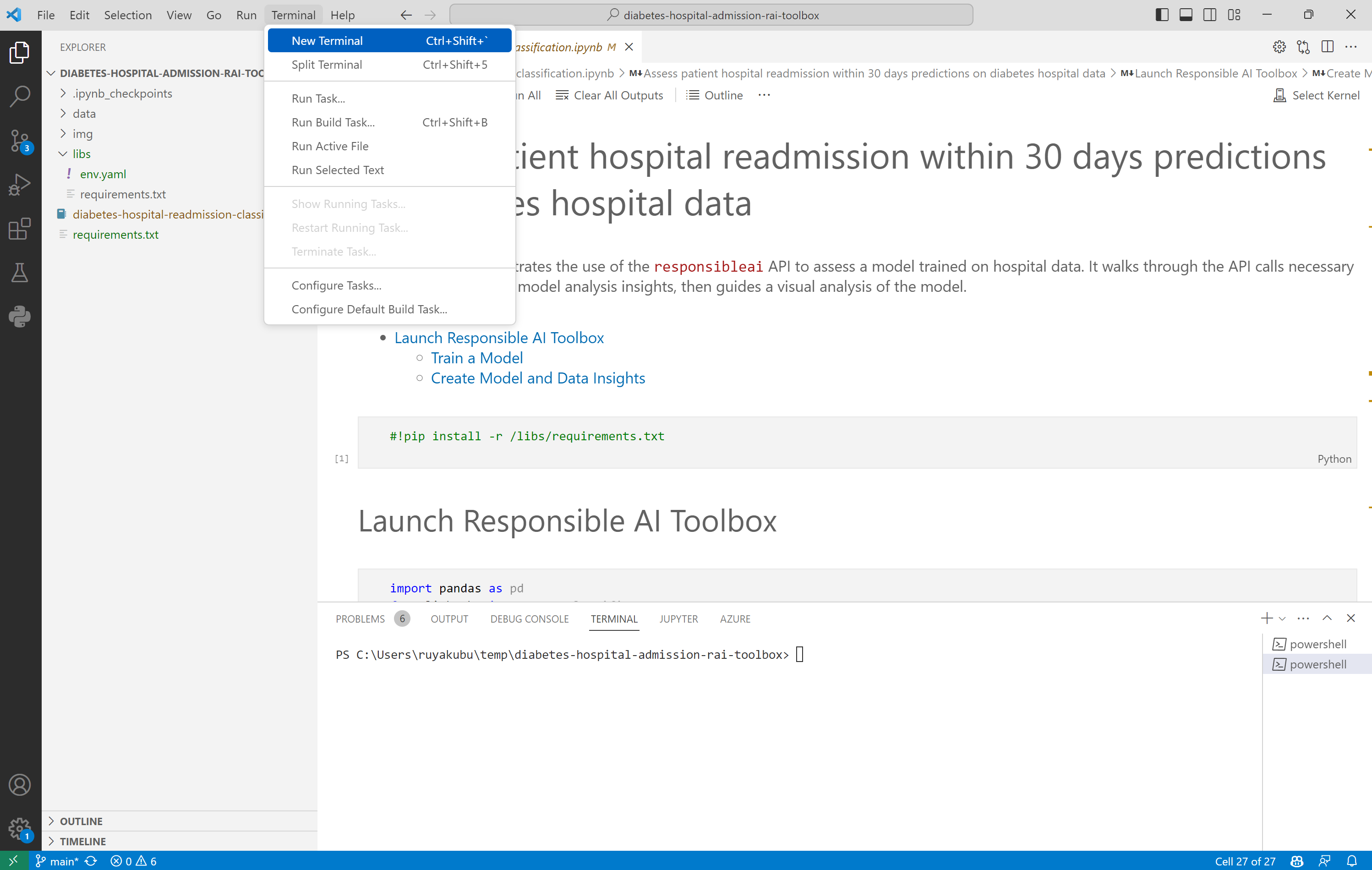Click Clear All Outputs button

click(x=610, y=95)
